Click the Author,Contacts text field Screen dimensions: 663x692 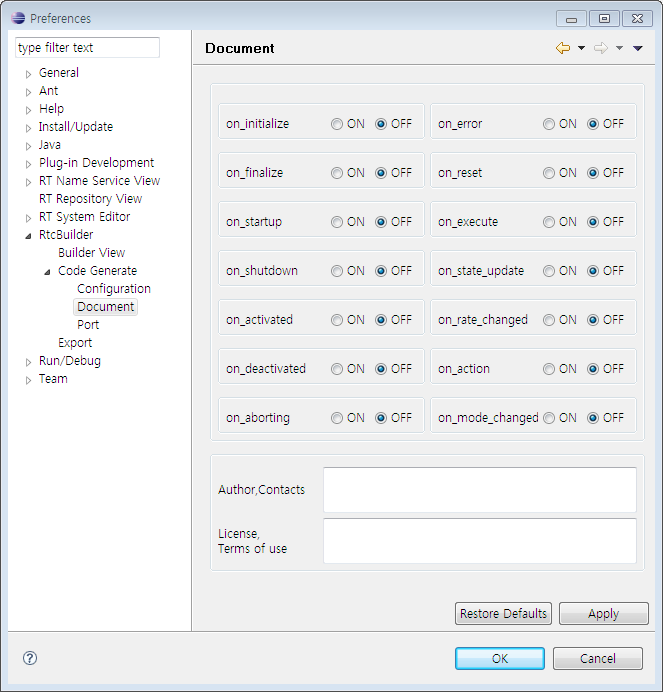coord(479,490)
